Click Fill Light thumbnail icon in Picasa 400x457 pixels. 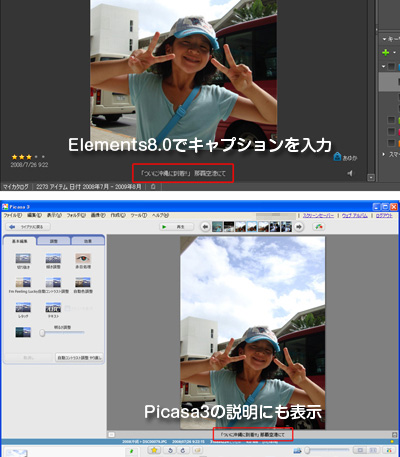coord(23,332)
